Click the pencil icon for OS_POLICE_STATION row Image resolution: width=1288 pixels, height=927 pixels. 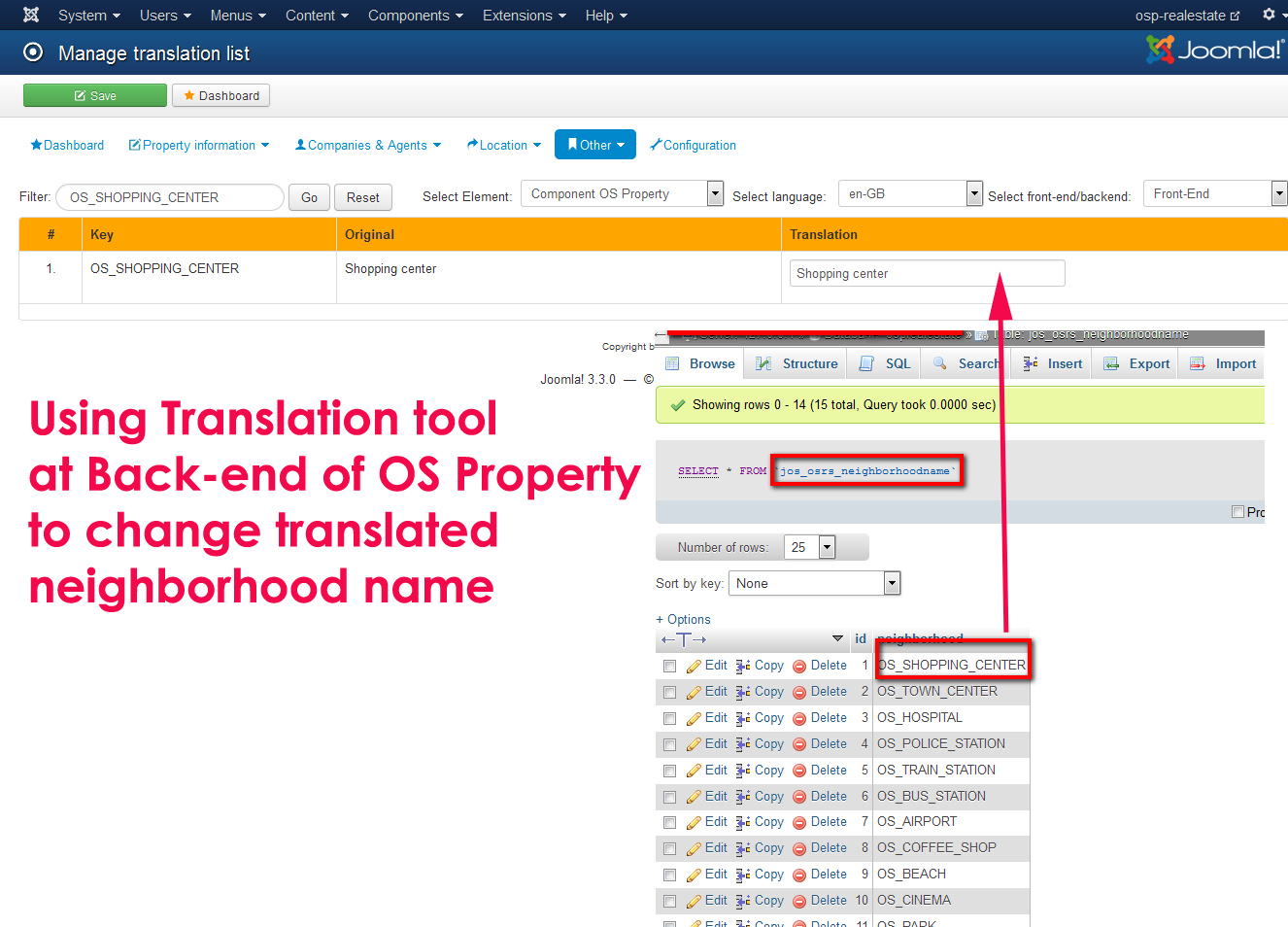[x=694, y=744]
